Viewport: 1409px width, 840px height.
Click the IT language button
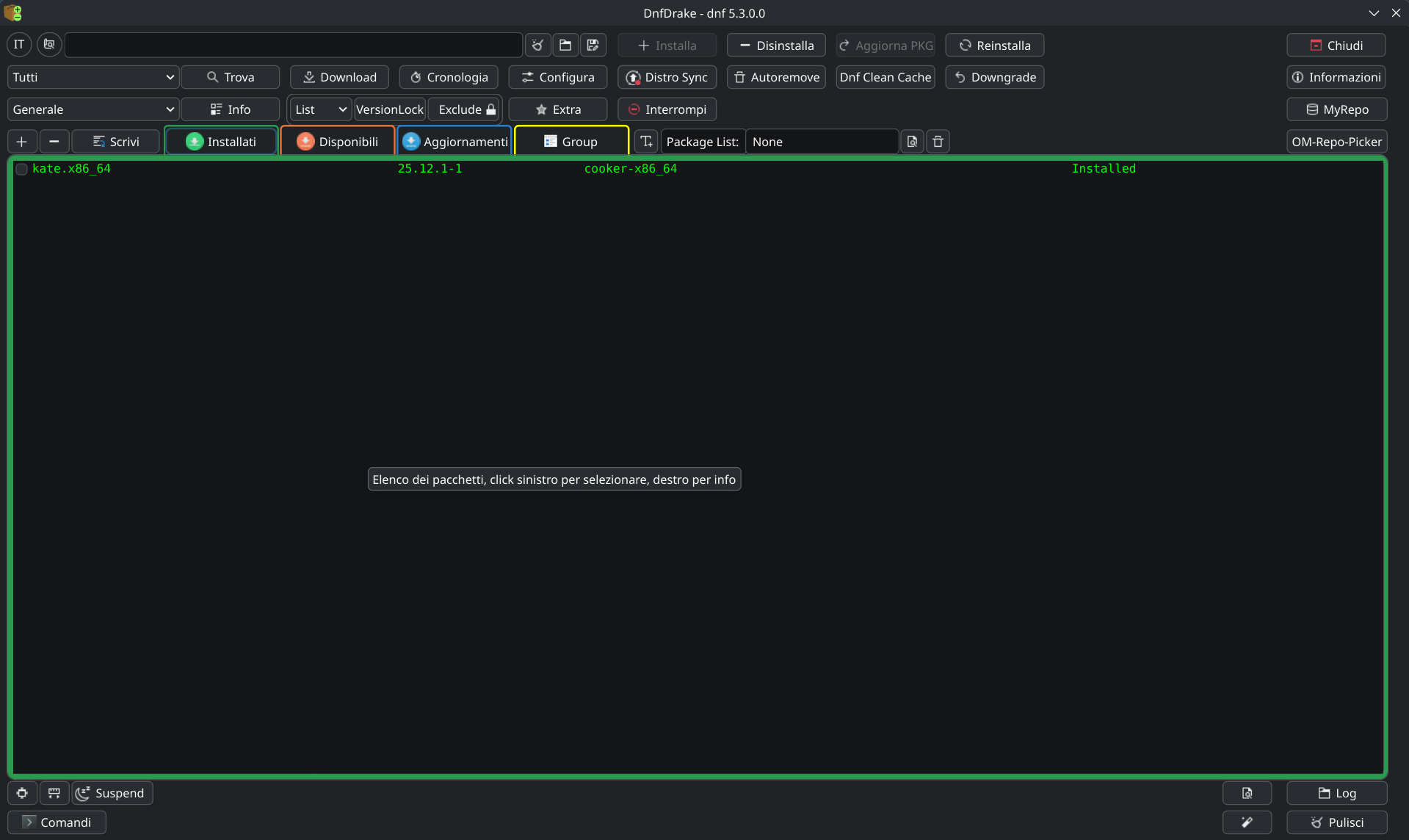click(x=19, y=45)
